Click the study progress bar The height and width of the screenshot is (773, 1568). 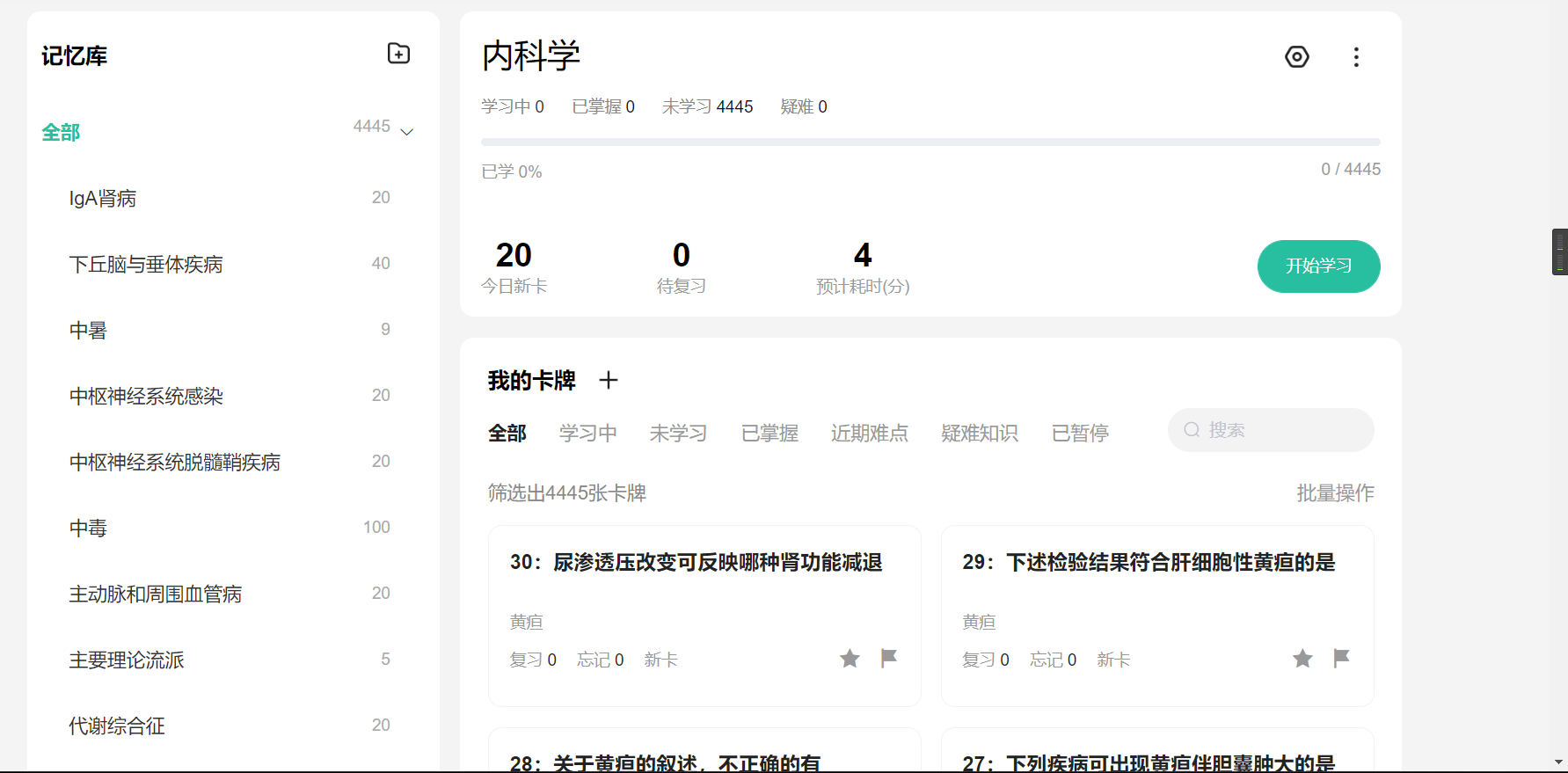(930, 142)
